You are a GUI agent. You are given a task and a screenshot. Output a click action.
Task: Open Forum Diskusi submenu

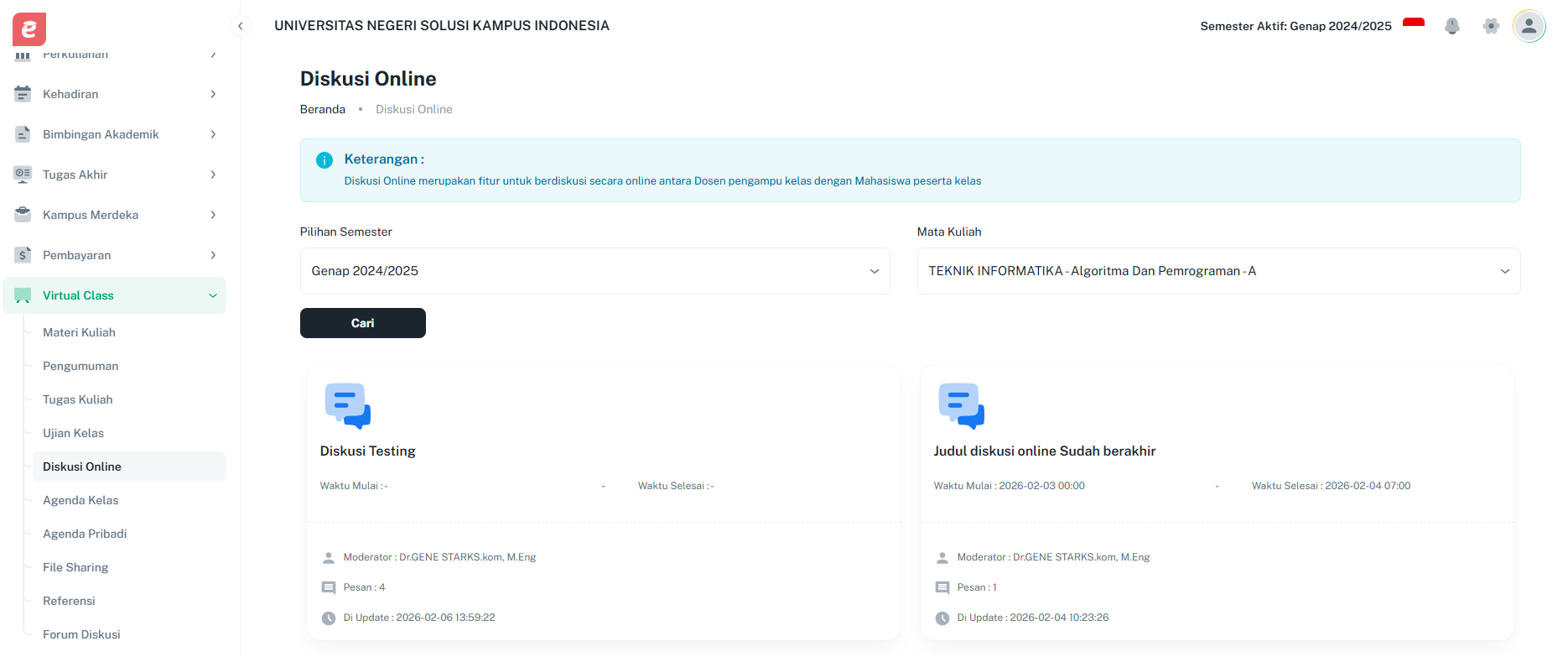[x=81, y=634]
